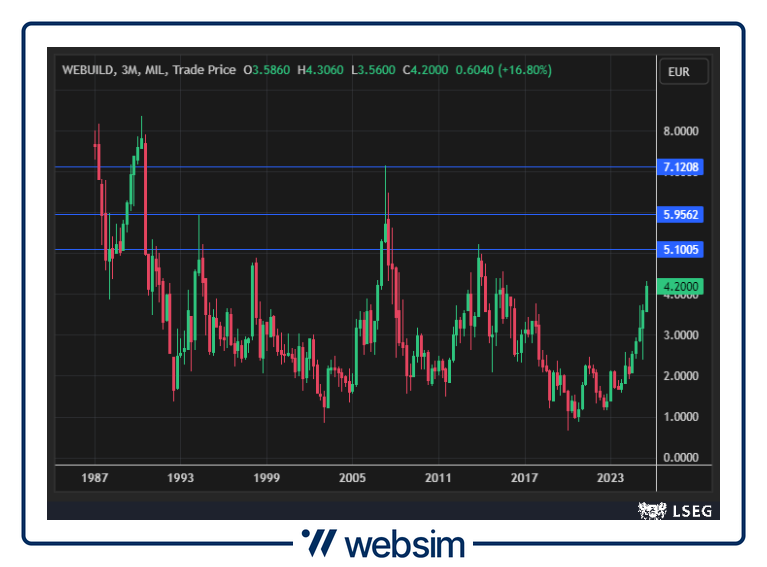Click the 1987 year label on time axis
This screenshot has height=567, width=767.
(97, 479)
